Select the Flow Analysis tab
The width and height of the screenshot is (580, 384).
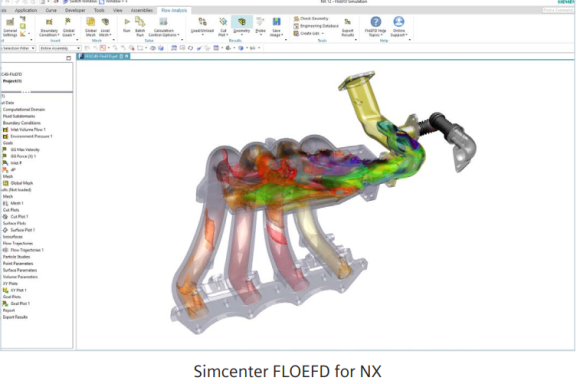174,10
